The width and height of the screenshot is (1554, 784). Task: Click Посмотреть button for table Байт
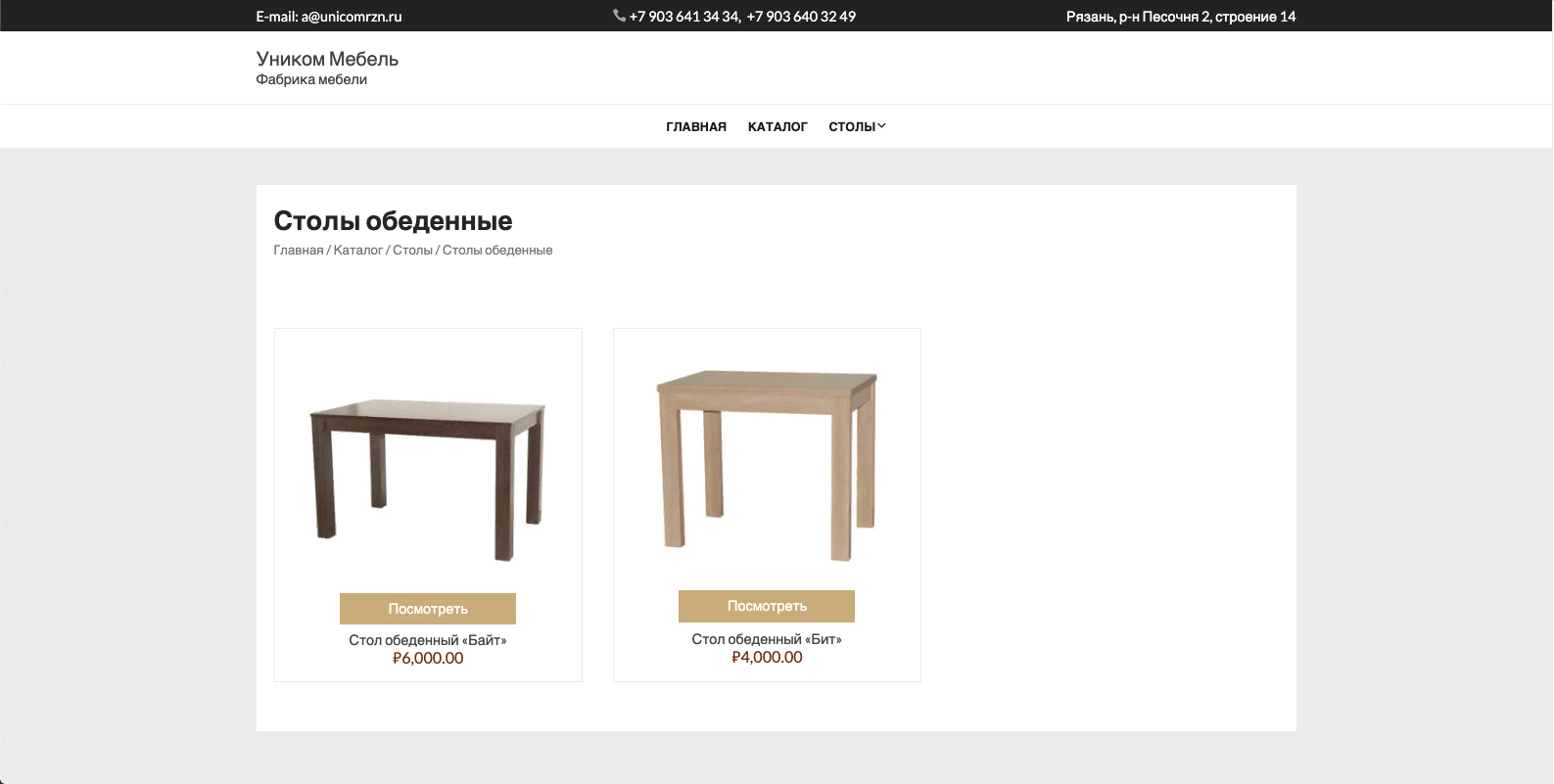click(x=428, y=609)
